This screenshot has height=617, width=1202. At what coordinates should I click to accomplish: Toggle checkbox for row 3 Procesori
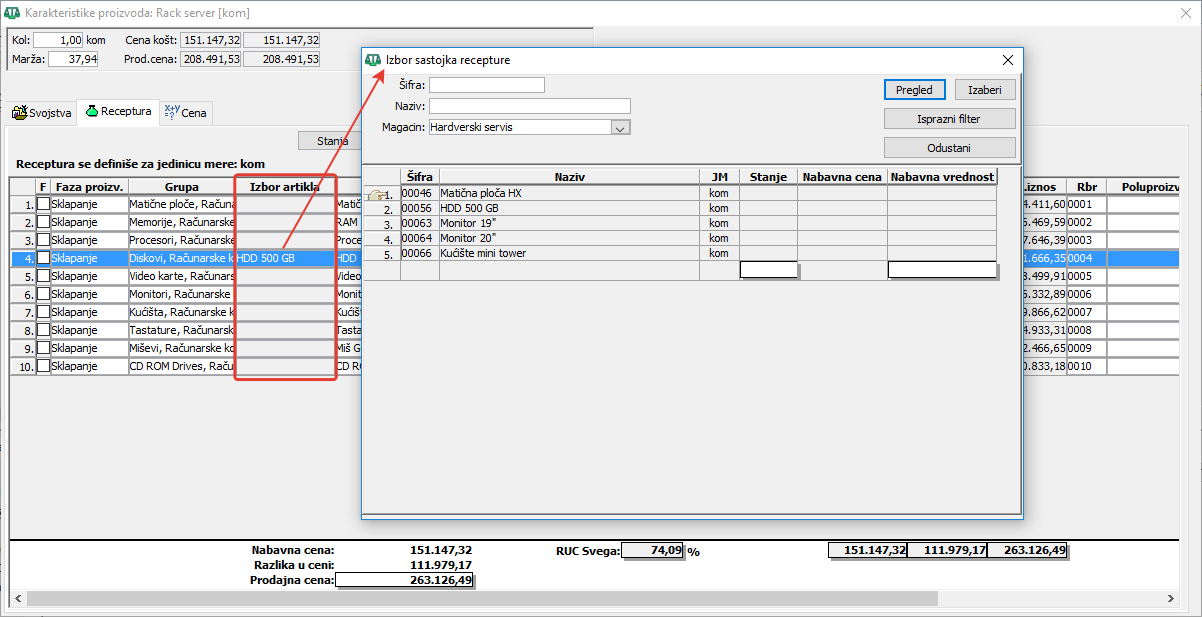pos(43,240)
